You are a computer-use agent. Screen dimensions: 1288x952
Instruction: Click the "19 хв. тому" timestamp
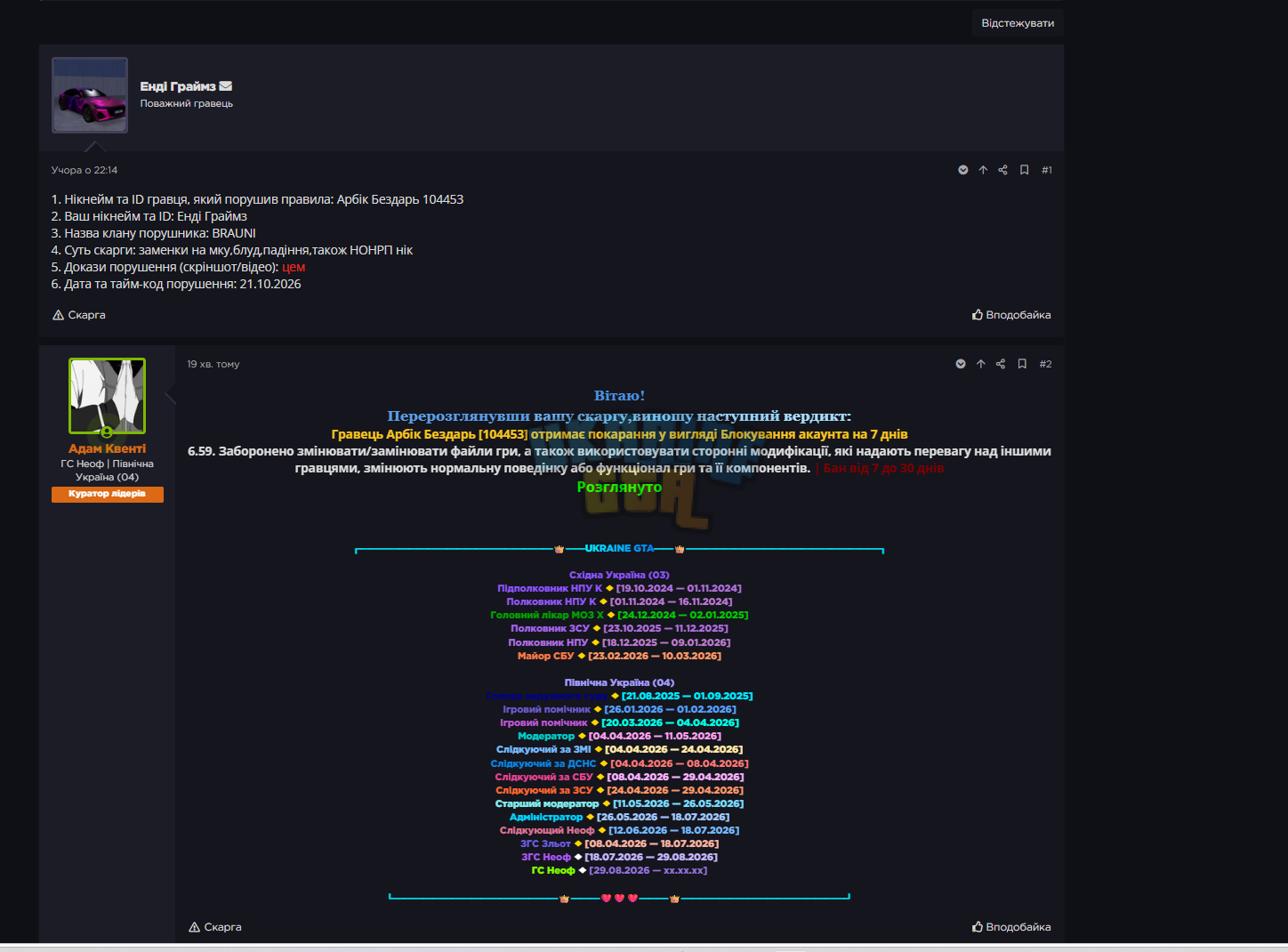click(x=213, y=364)
